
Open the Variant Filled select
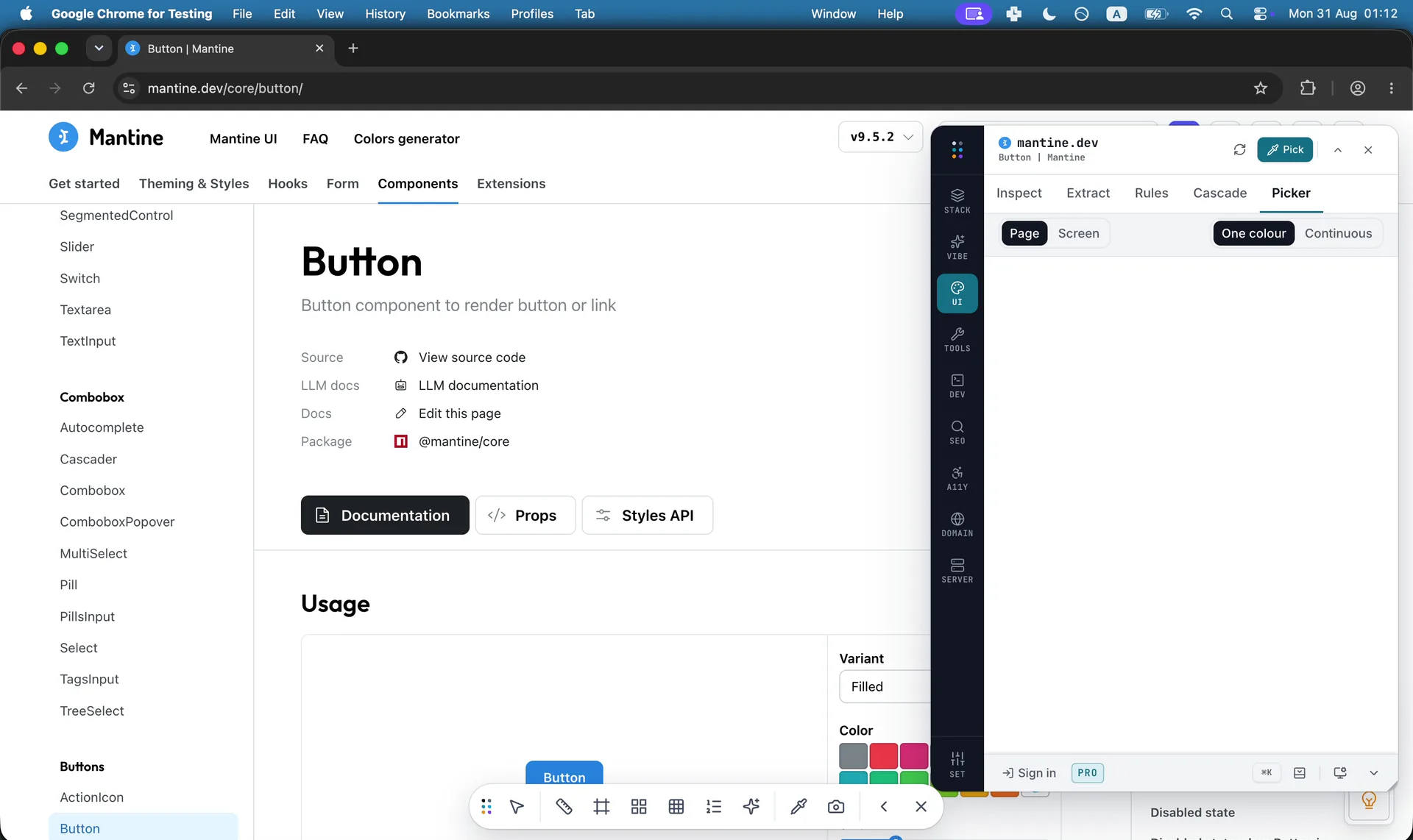pyautogui.click(x=885, y=686)
